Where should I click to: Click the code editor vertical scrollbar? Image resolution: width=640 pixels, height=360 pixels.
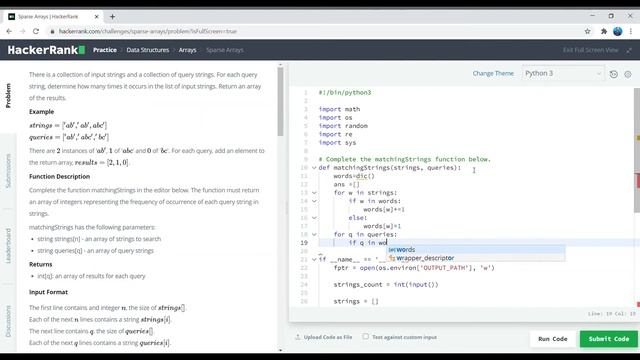coord(637,150)
